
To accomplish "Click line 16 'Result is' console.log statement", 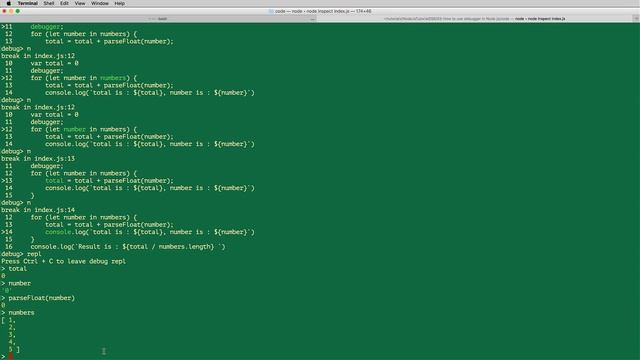I will point(128,247).
